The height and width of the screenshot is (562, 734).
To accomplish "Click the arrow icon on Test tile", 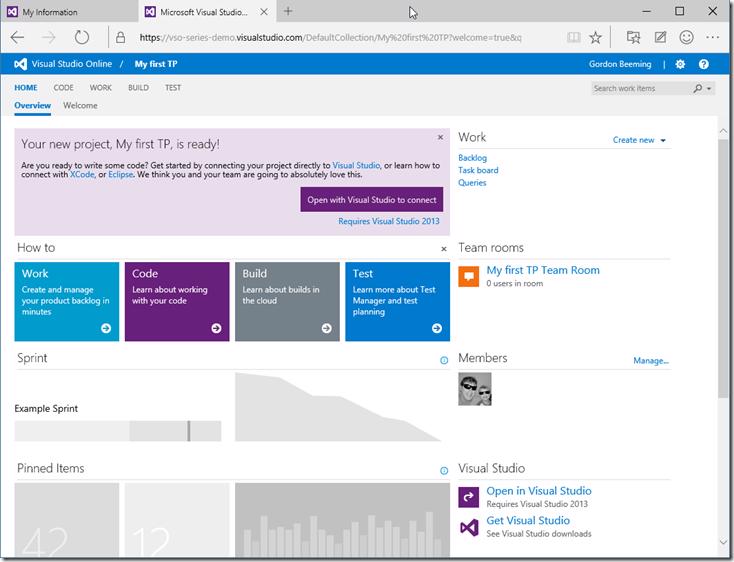I will pos(437,328).
